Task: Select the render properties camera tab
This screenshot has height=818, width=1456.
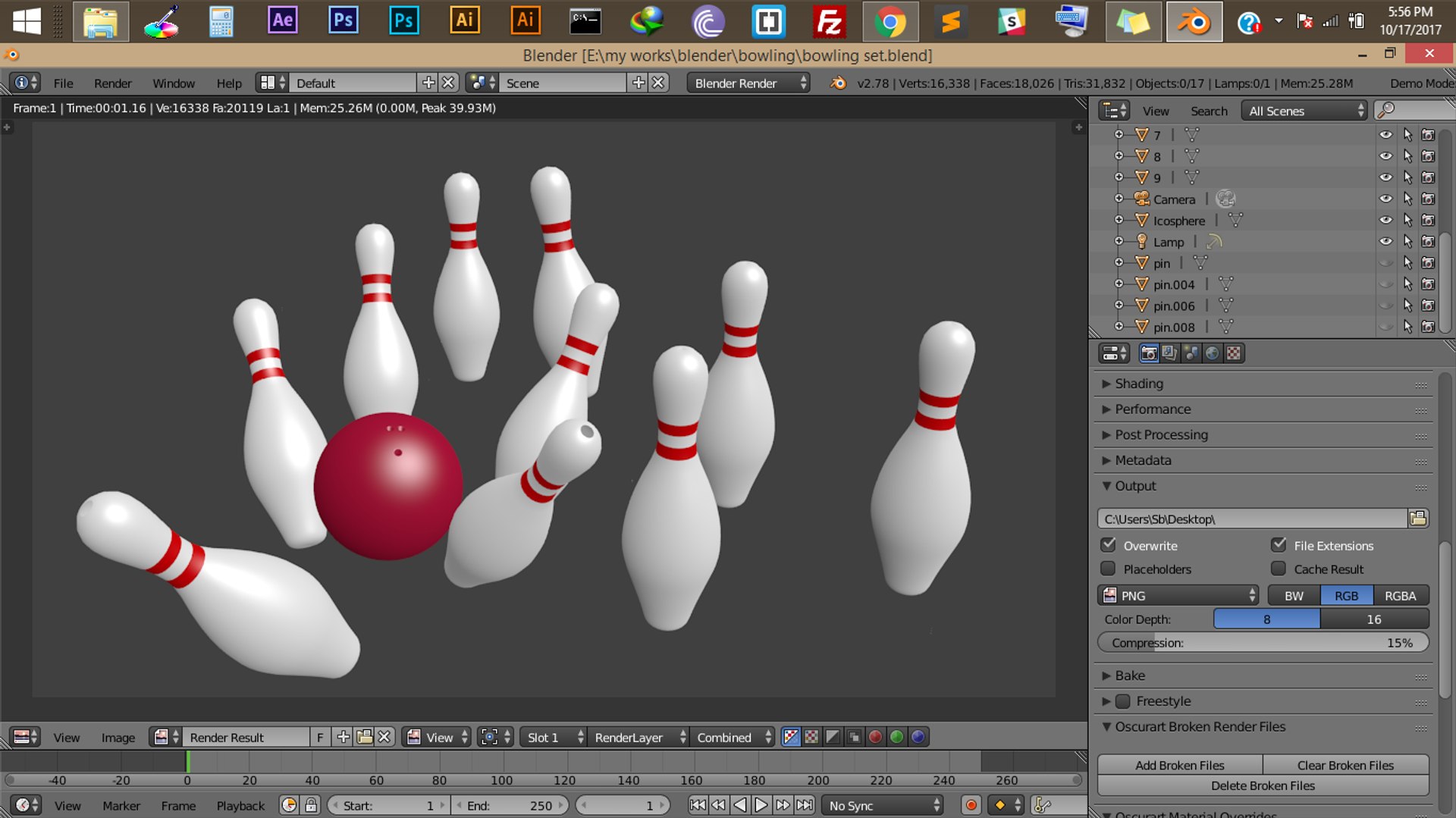Action: coord(1149,353)
